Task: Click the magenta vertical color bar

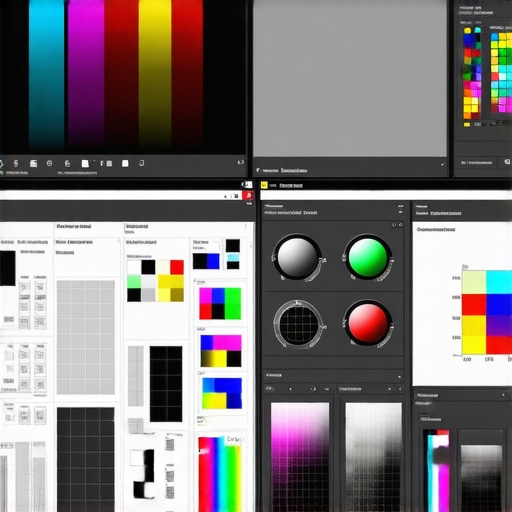Action: tap(86, 72)
